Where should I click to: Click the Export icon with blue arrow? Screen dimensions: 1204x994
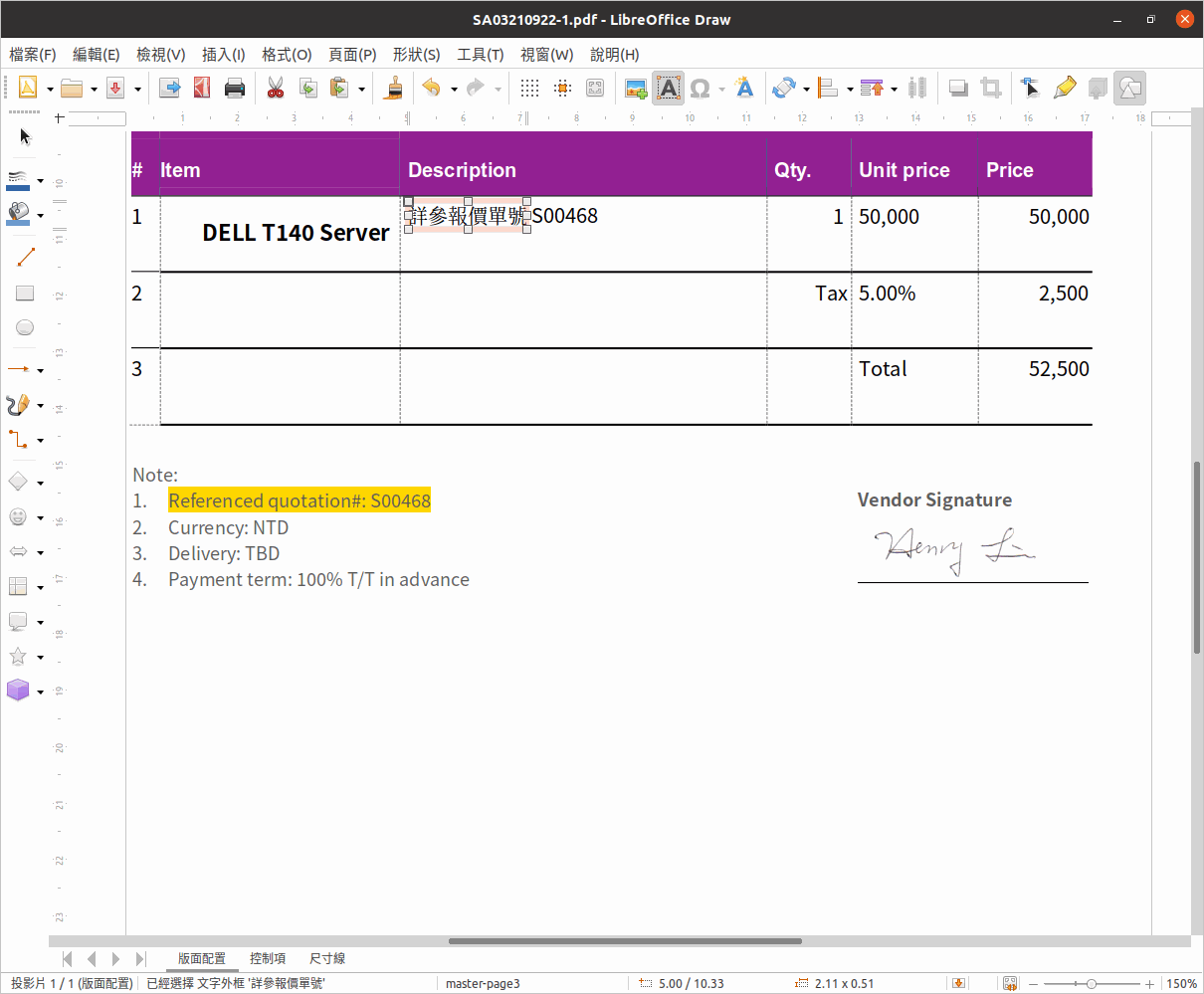pyautogui.click(x=170, y=89)
